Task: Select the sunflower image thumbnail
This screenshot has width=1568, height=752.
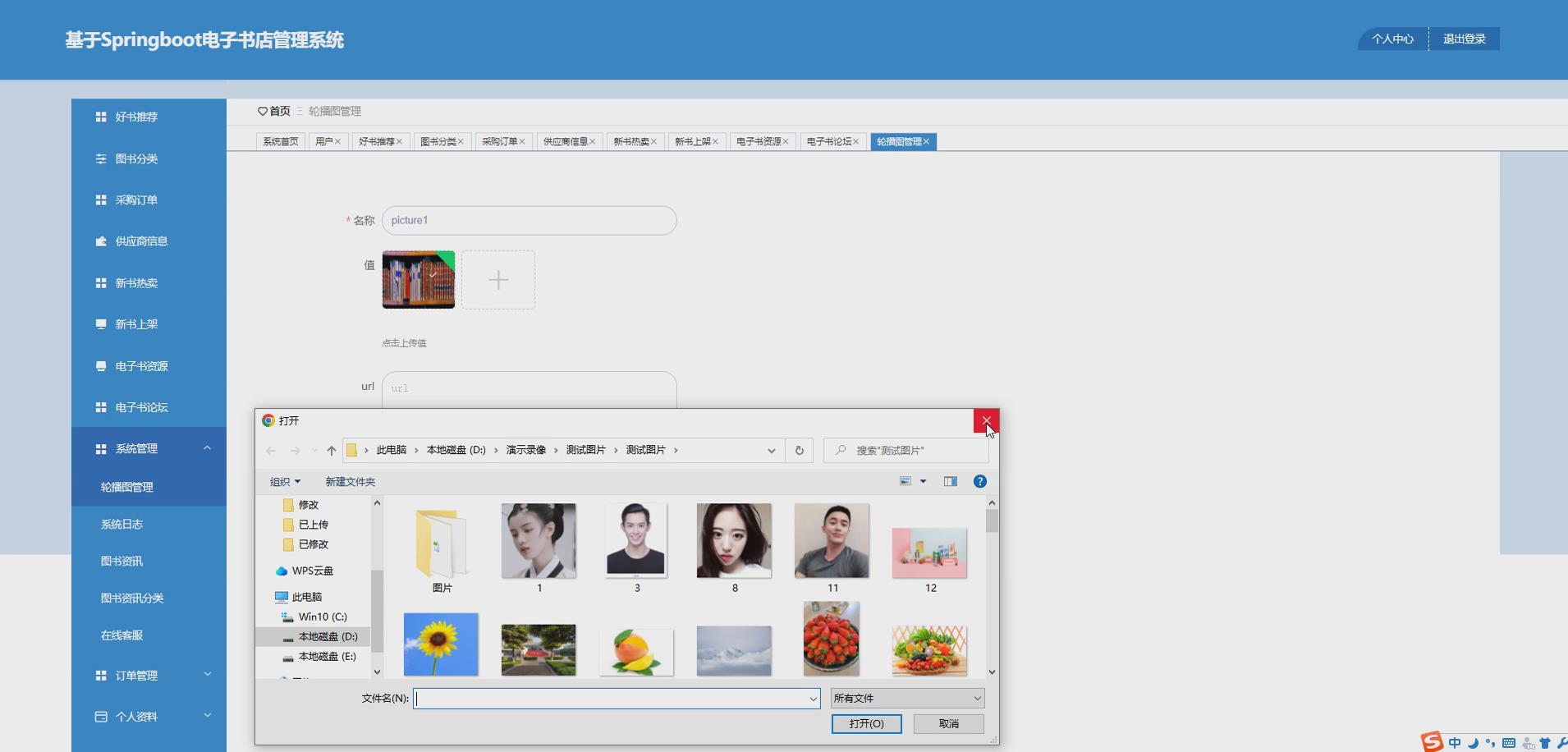Action: click(x=441, y=644)
